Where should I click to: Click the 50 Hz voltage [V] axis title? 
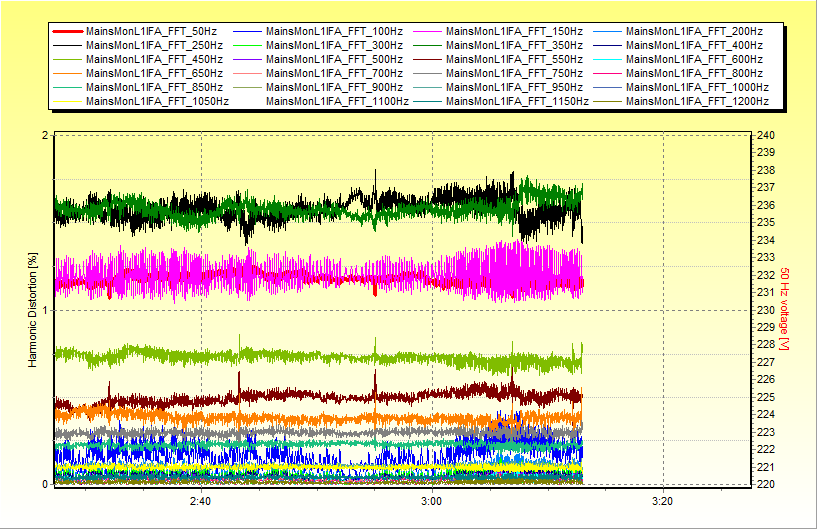tap(785, 309)
